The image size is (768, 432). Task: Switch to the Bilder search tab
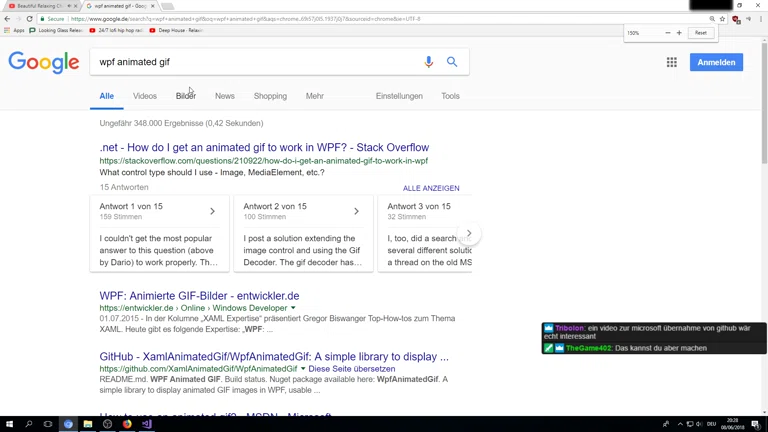[185, 96]
